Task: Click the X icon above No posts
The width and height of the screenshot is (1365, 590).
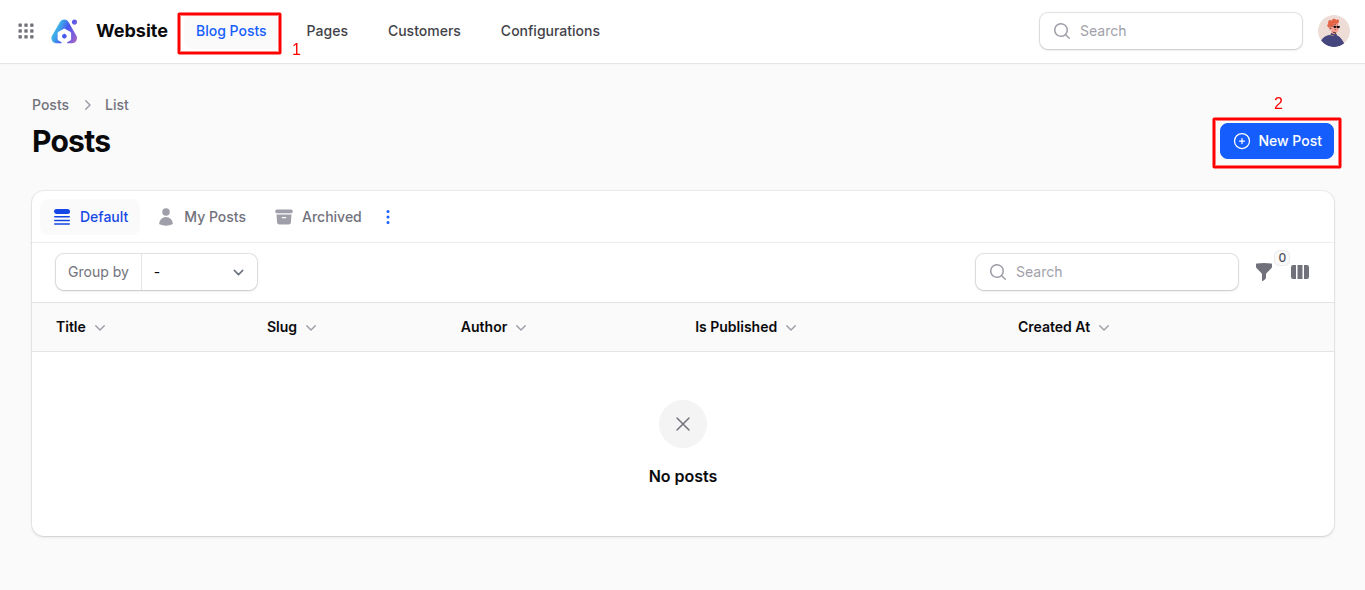Action: point(683,424)
